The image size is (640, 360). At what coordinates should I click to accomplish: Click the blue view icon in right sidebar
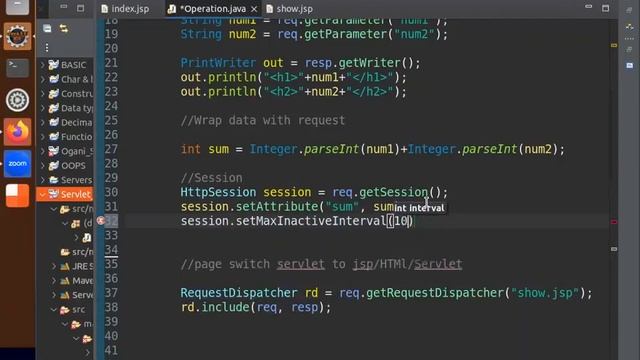629,65
